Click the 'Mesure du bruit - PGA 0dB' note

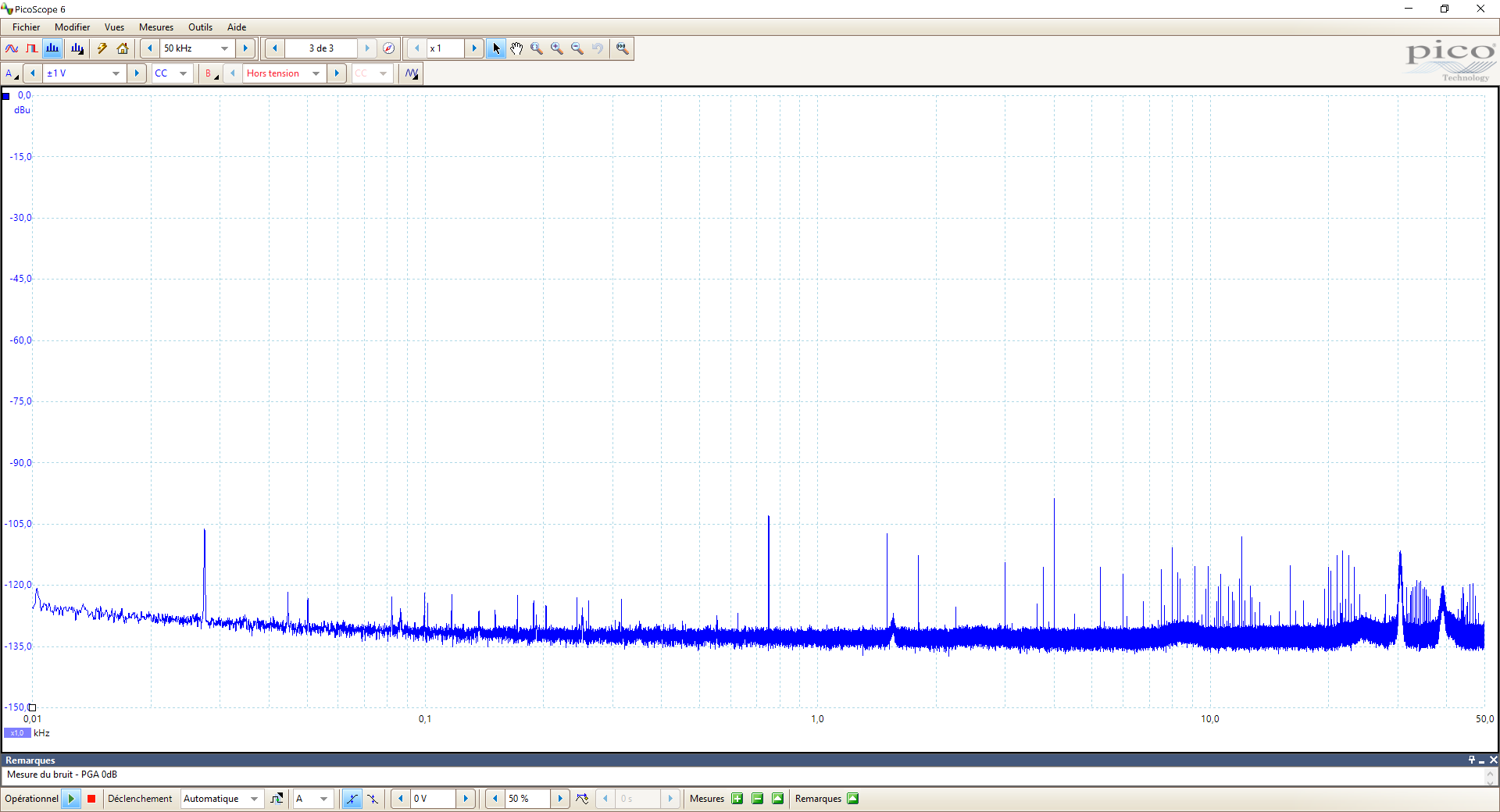click(x=62, y=775)
